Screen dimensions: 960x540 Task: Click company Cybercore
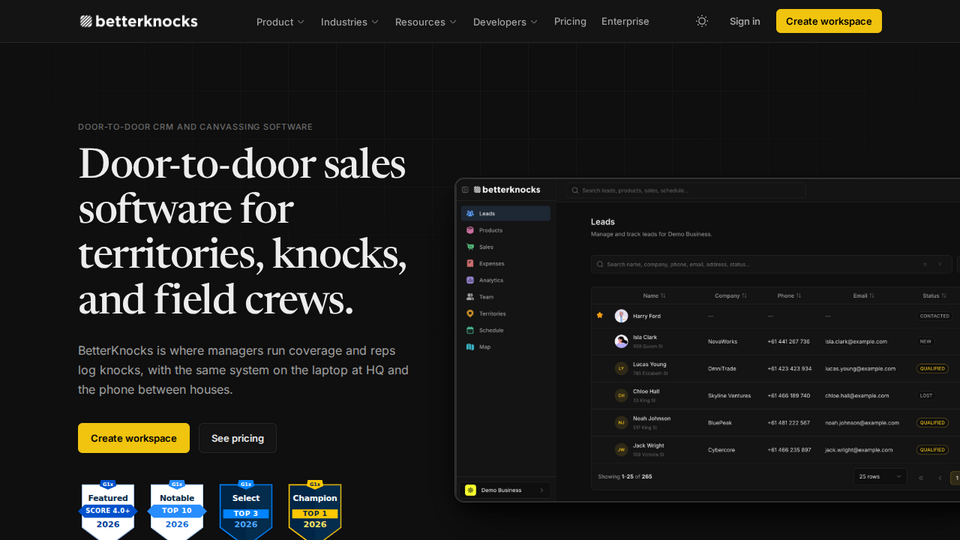click(x=721, y=449)
